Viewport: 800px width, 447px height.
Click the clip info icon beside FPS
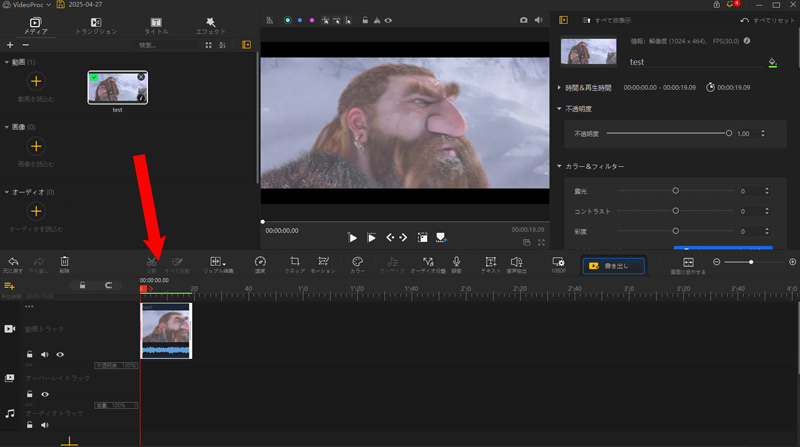(x=747, y=41)
